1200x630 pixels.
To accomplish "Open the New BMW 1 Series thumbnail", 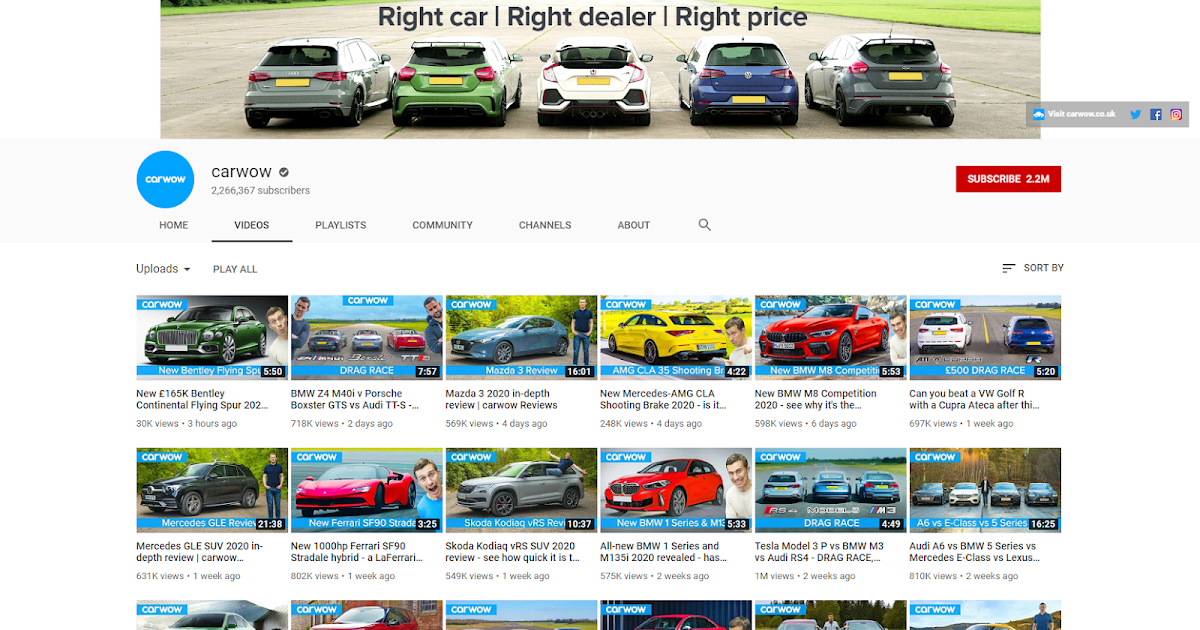I will click(x=676, y=490).
